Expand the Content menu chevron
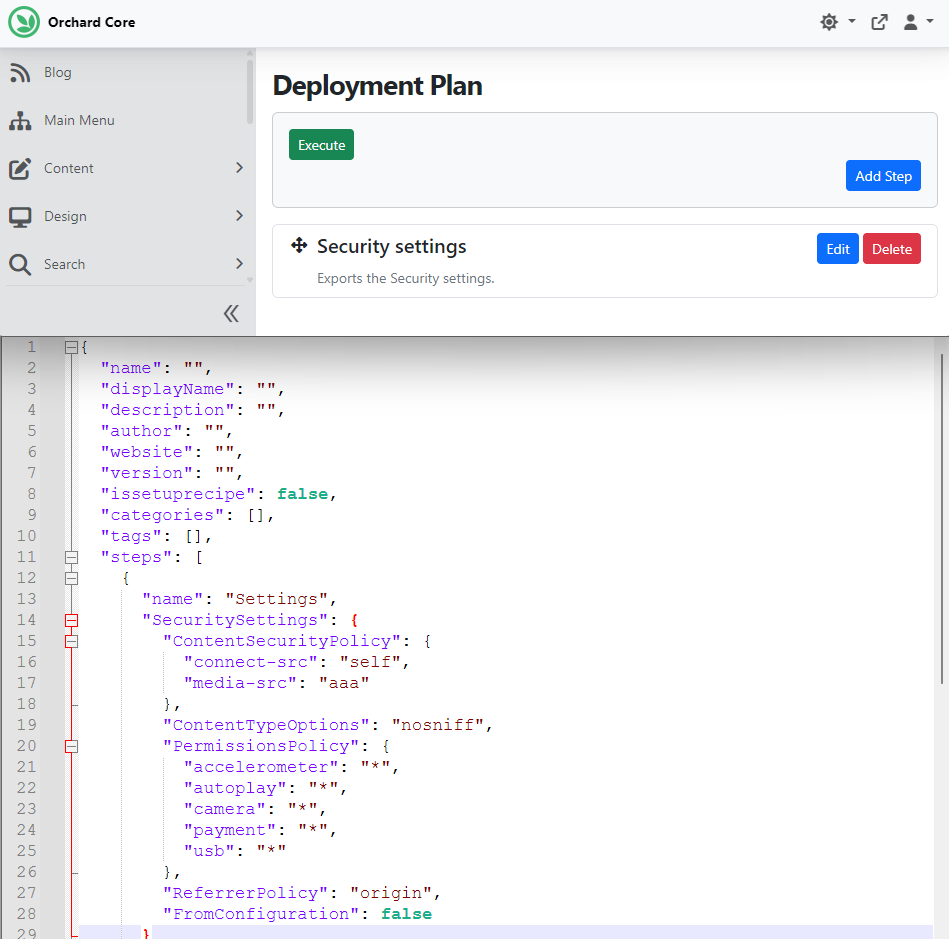The image size is (949, 939). [239, 168]
